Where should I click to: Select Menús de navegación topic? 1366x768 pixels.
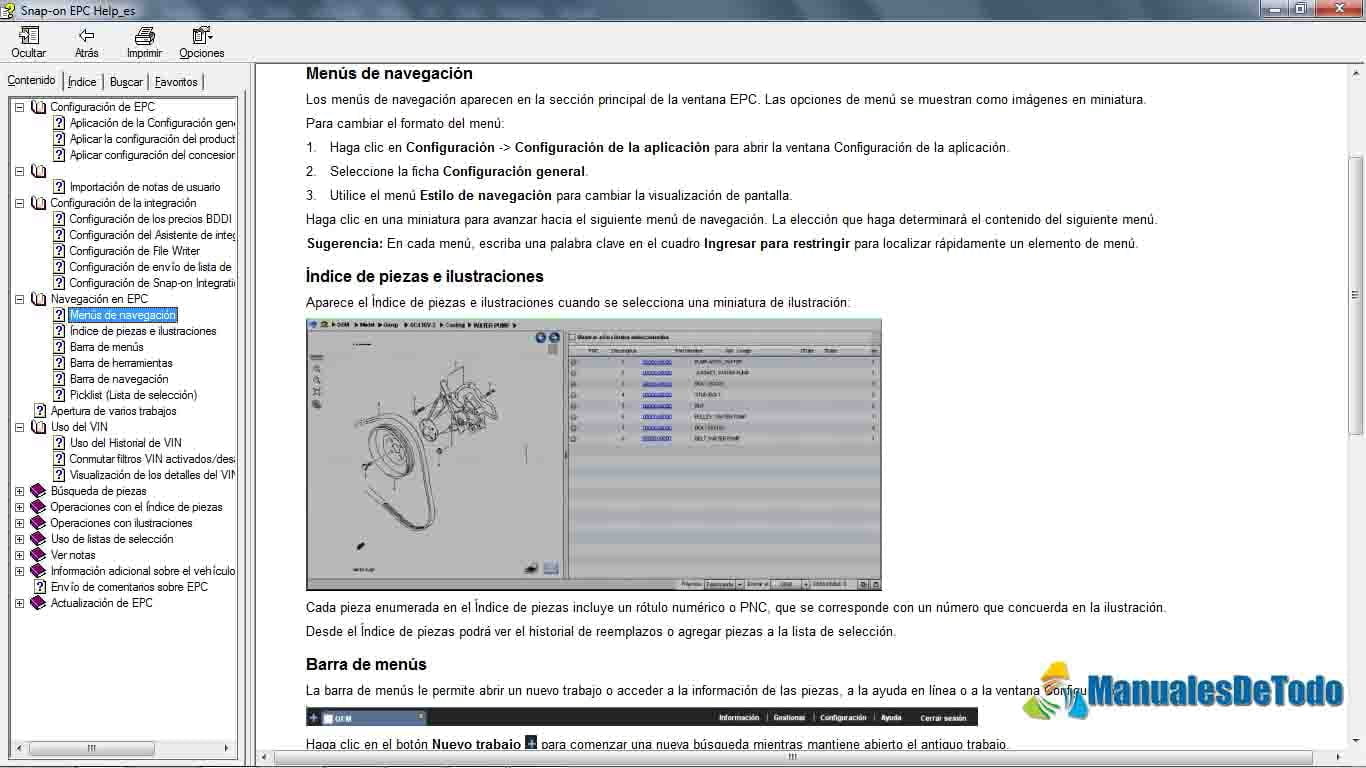pos(123,315)
